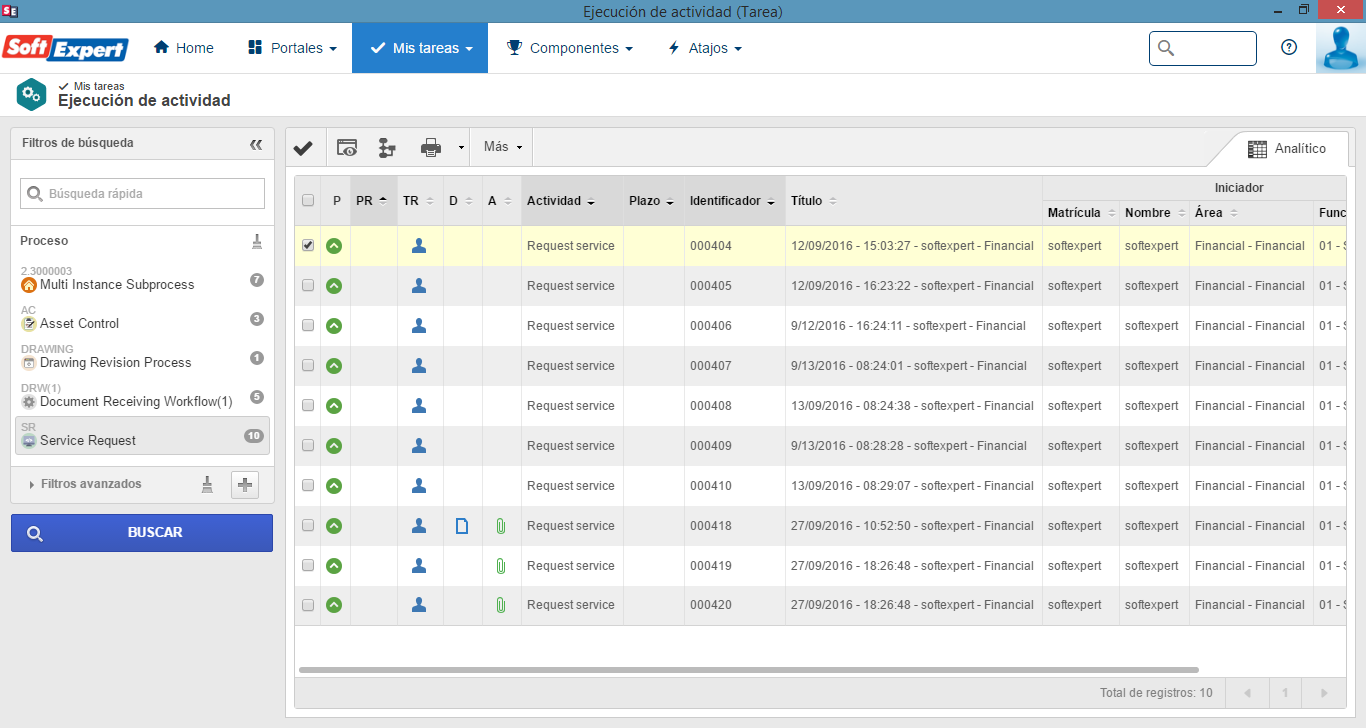Toggle the select-all checkbox in table header
This screenshot has height=728, width=1366.
pyautogui.click(x=308, y=200)
